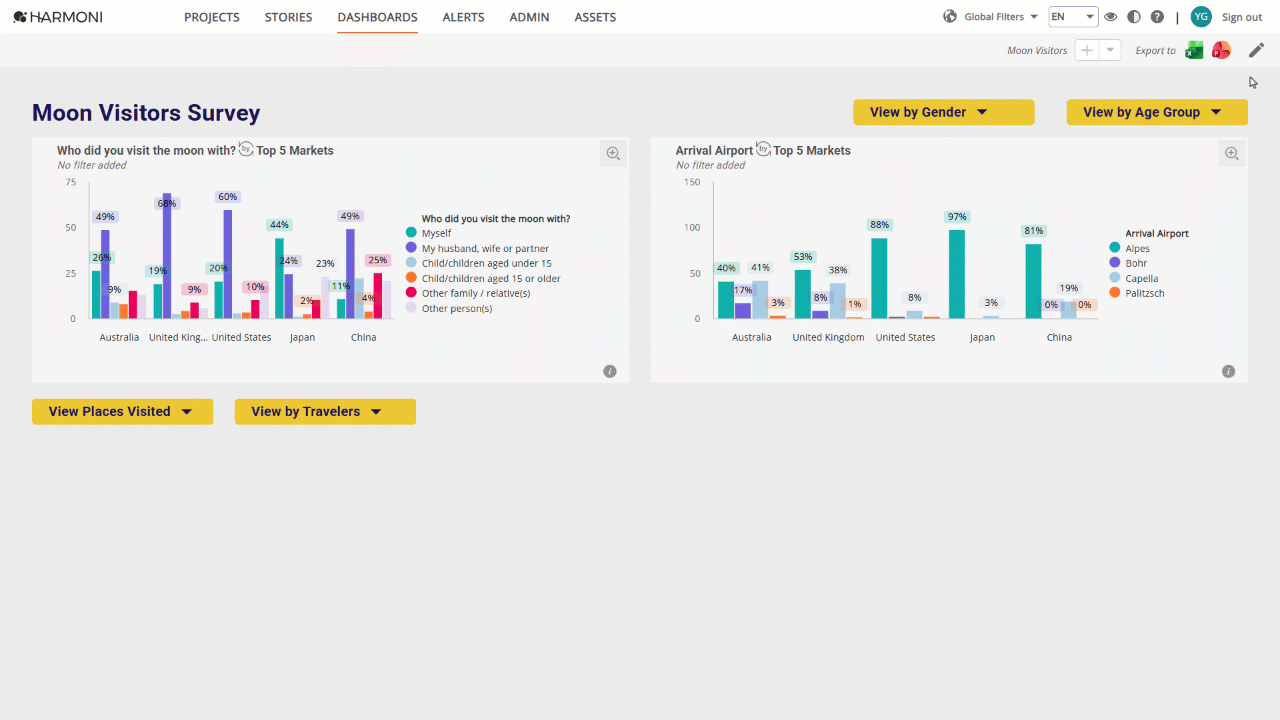Click the 97% Japan bar in Arrival Airport

coord(957,274)
